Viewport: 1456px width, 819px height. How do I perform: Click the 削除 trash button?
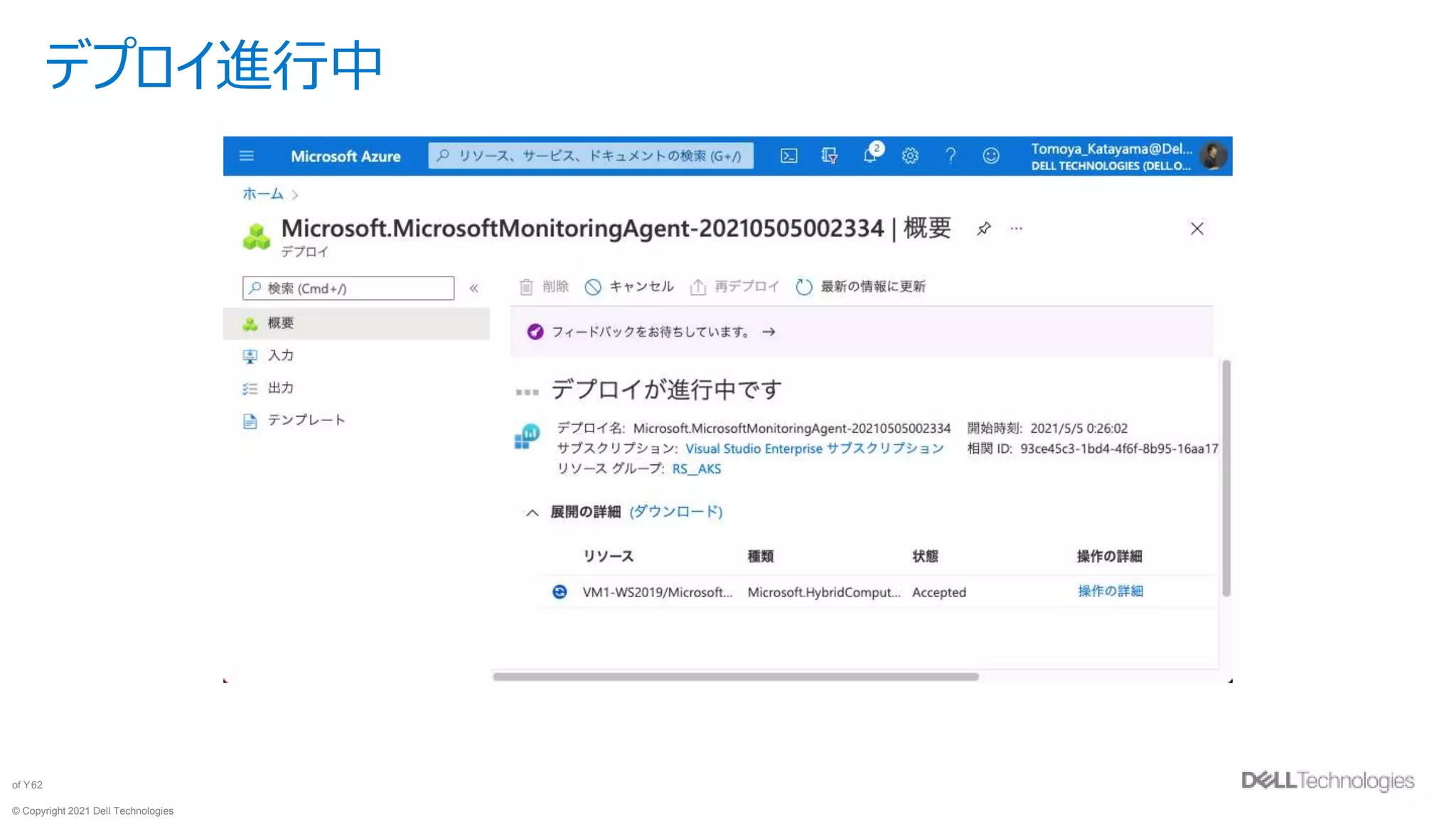544,287
